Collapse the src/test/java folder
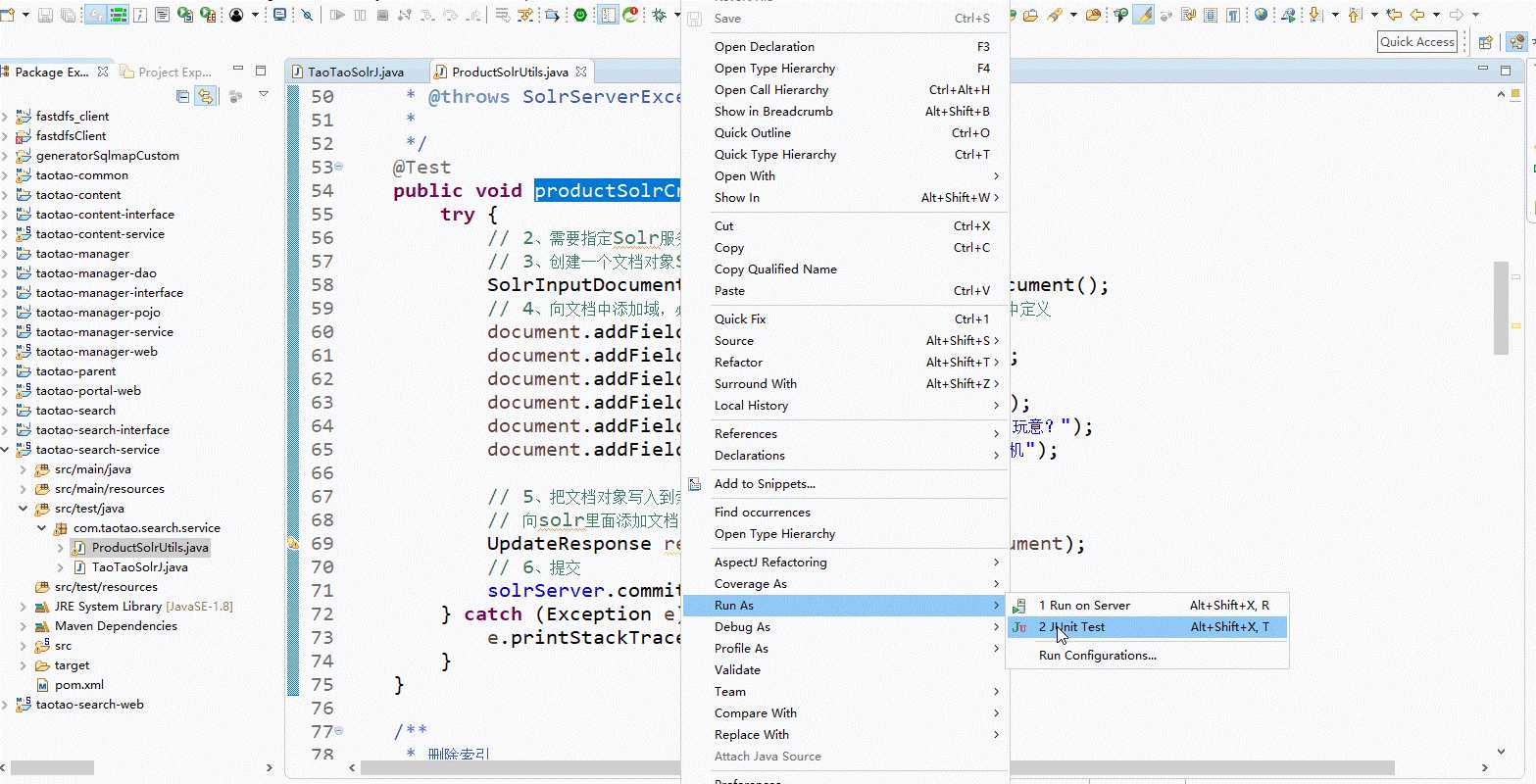 tap(24, 508)
